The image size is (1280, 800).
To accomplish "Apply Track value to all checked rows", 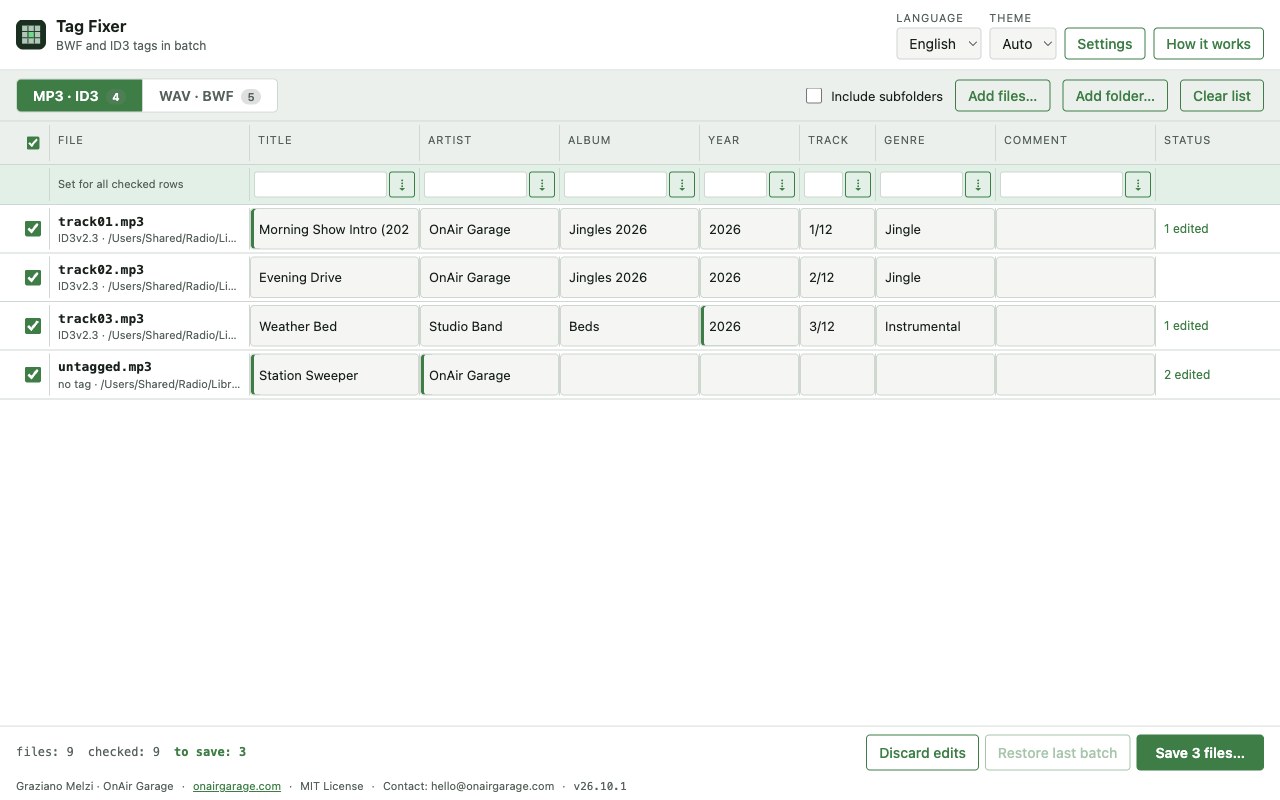I will pos(858,184).
